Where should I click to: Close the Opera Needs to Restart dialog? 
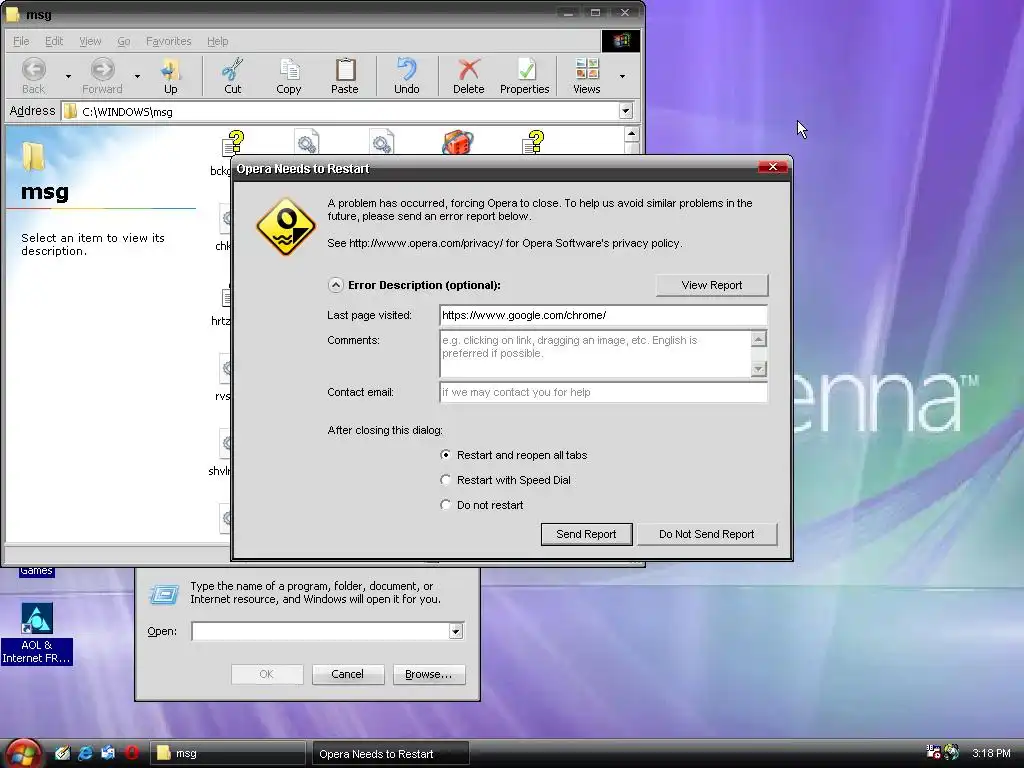pyautogui.click(x=773, y=167)
